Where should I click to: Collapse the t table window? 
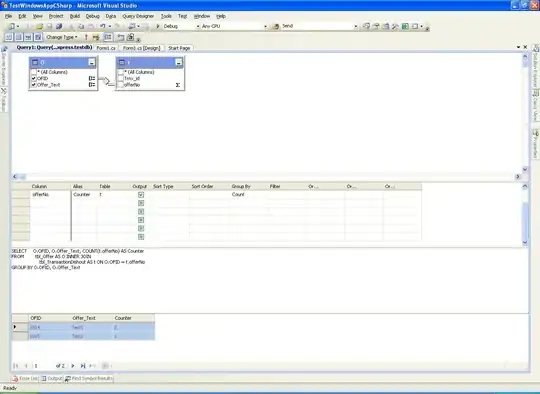(178, 62)
